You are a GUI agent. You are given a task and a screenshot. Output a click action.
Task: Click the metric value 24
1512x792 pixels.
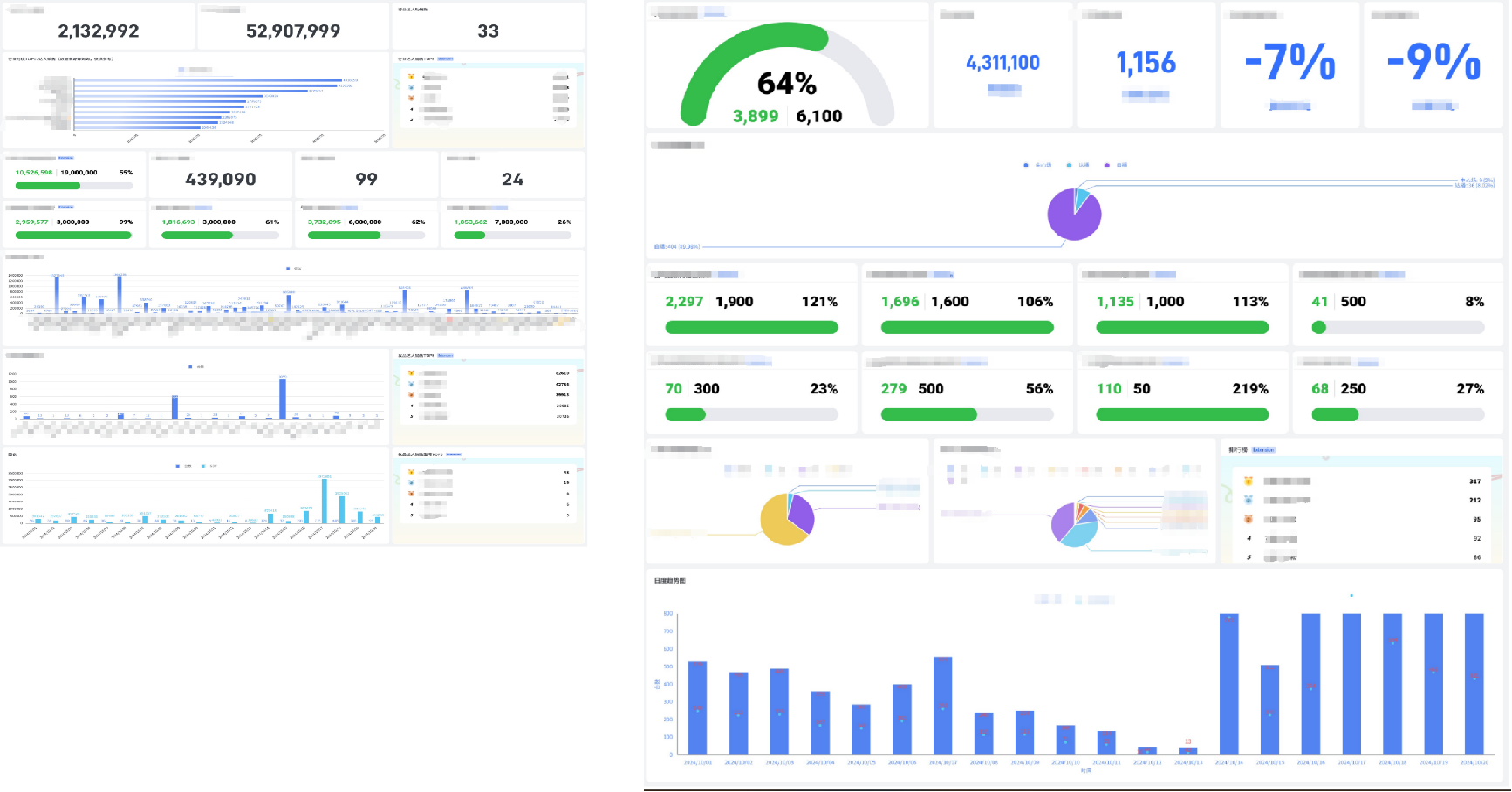tap(513, 179)
